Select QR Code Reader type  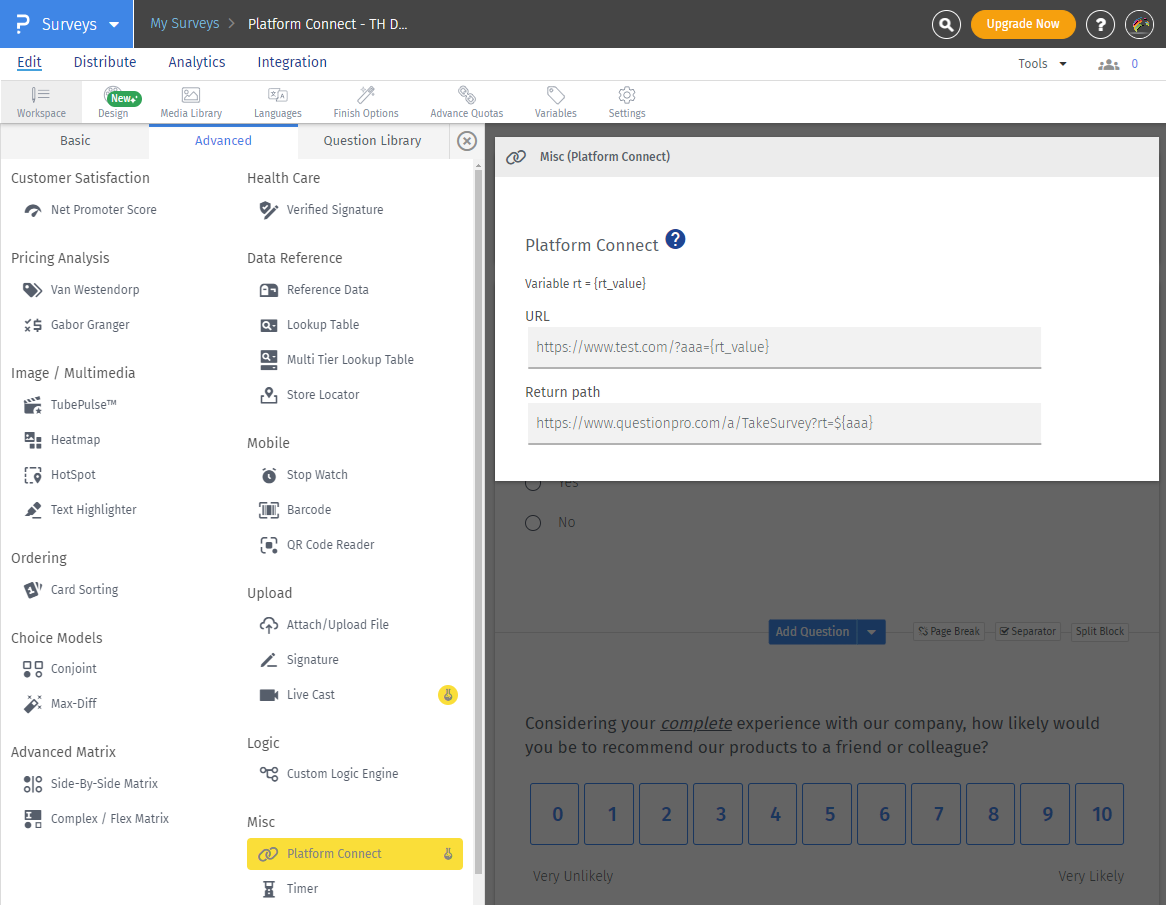[x=317, y=544]
